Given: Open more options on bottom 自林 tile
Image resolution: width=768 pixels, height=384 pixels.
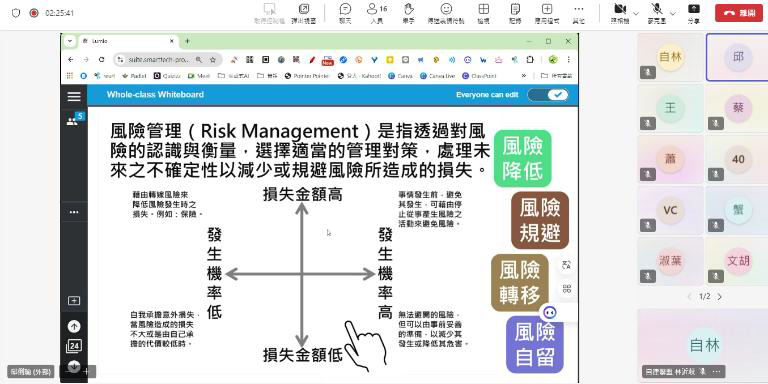Looking at the screenshot, I should (x=717, y=371).
